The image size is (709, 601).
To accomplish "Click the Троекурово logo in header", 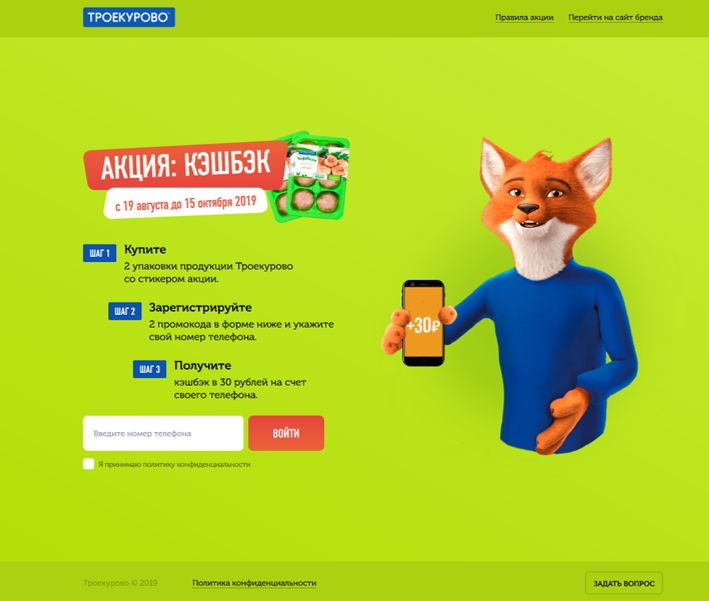I will click(x=129, y=18).
